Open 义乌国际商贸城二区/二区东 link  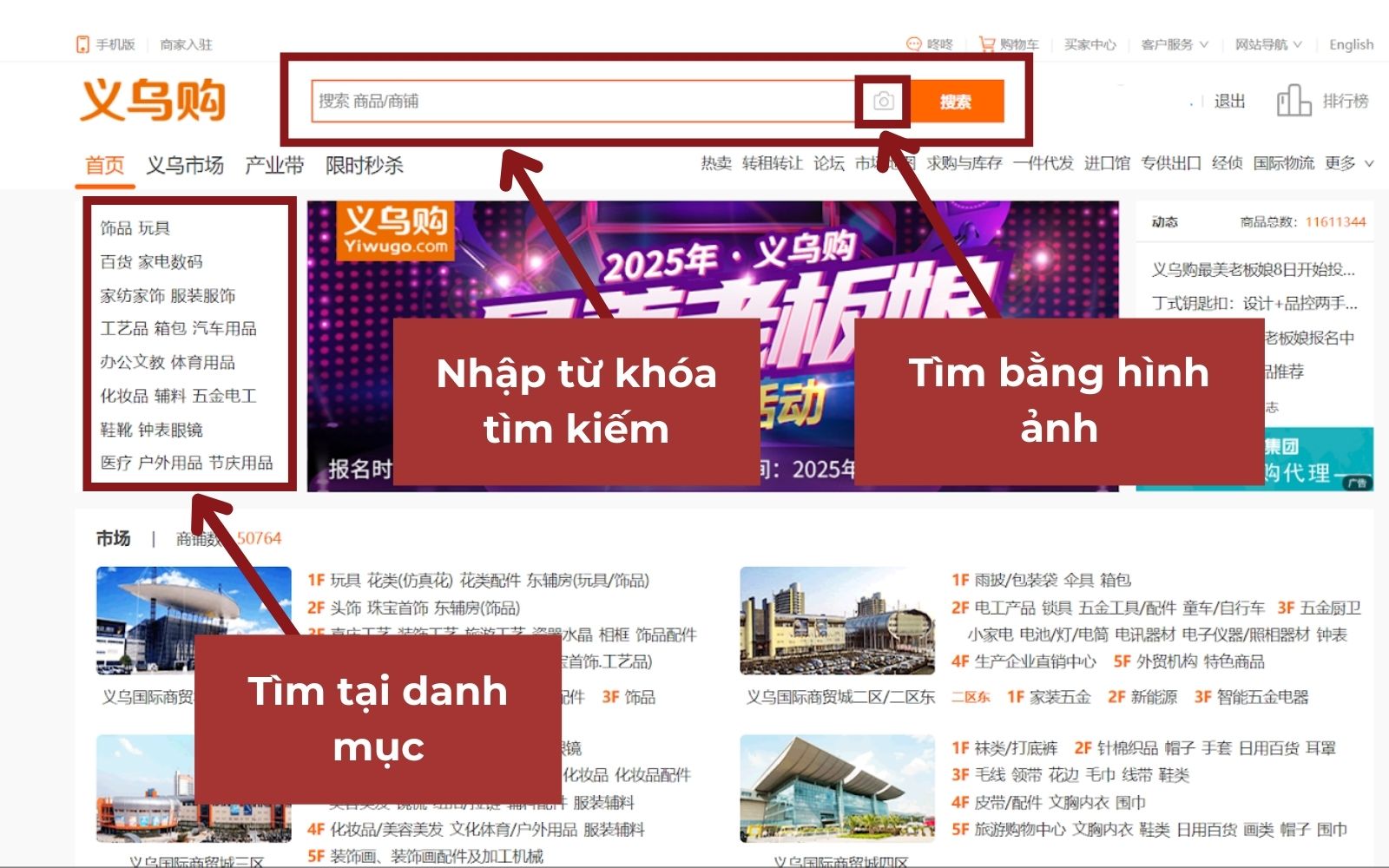[840, 697]
